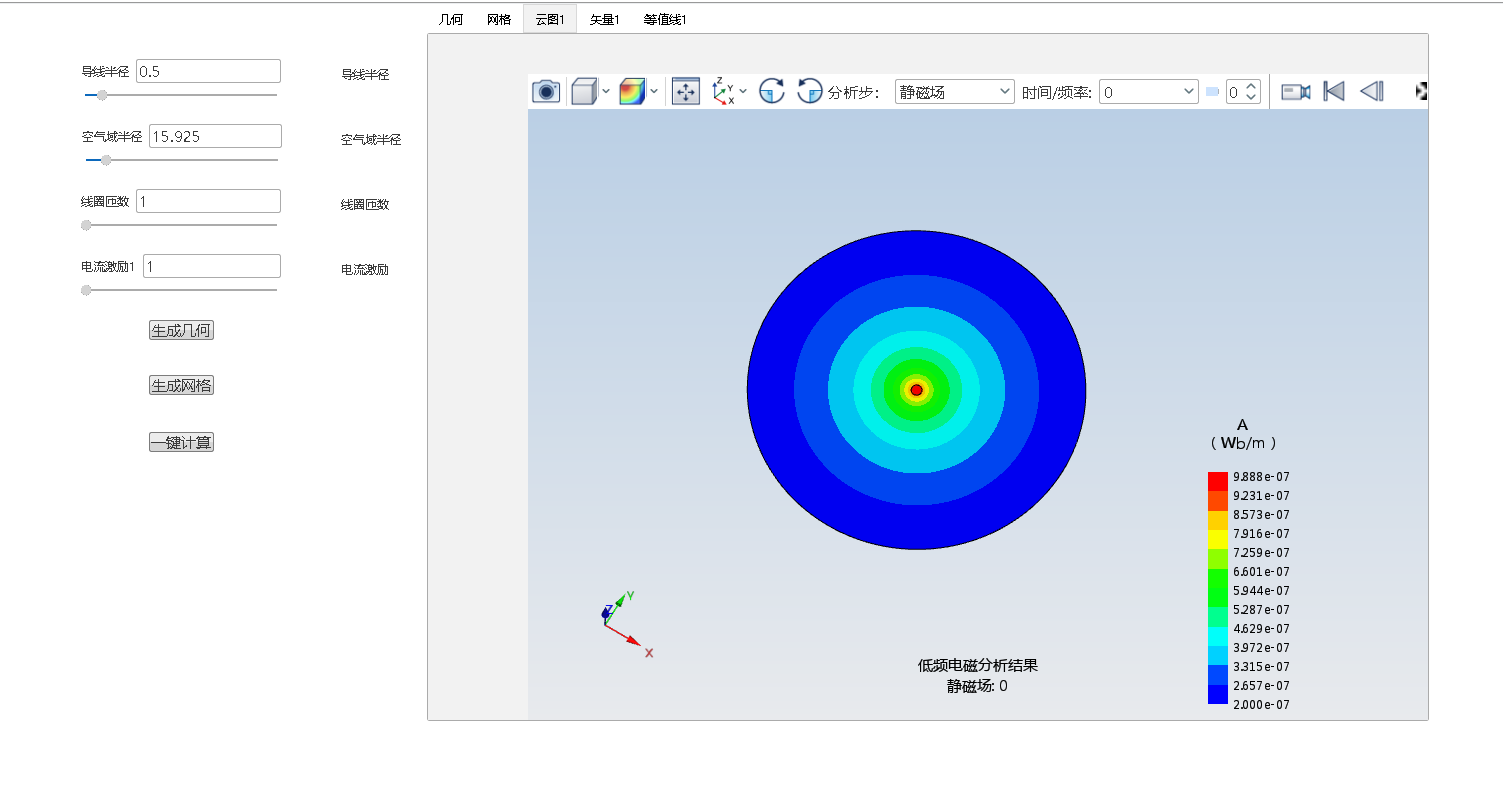Viewport: 1503px width, 803px height.
Task: Click the small blue frame slider indicator
Action: pos(1213,92)
